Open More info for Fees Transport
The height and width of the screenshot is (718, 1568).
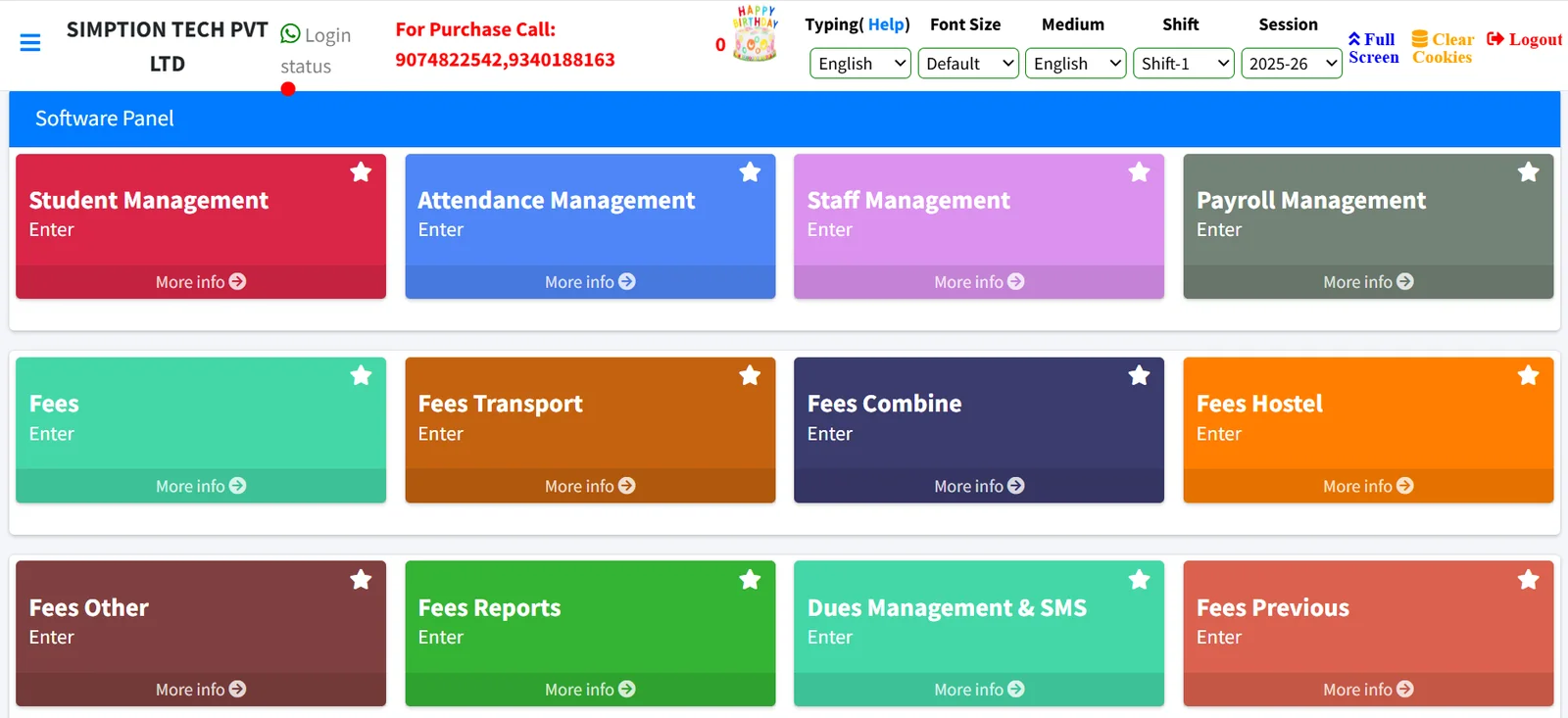point(590,486)
